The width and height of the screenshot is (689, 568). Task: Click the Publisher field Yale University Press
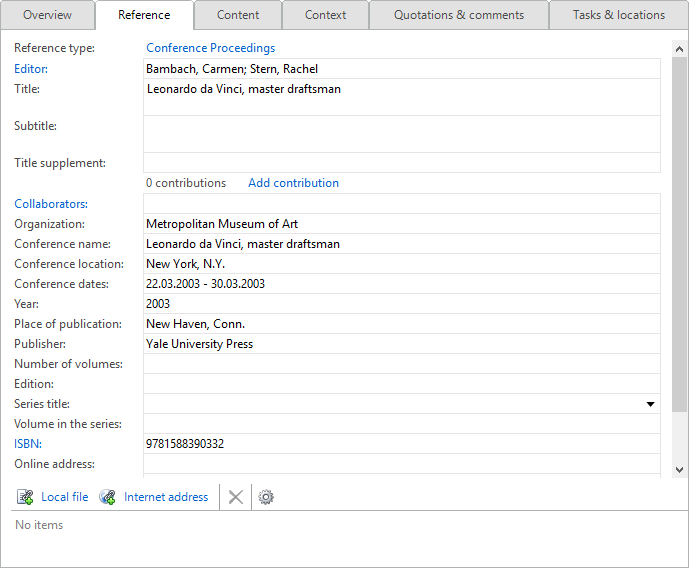[402, 344]
